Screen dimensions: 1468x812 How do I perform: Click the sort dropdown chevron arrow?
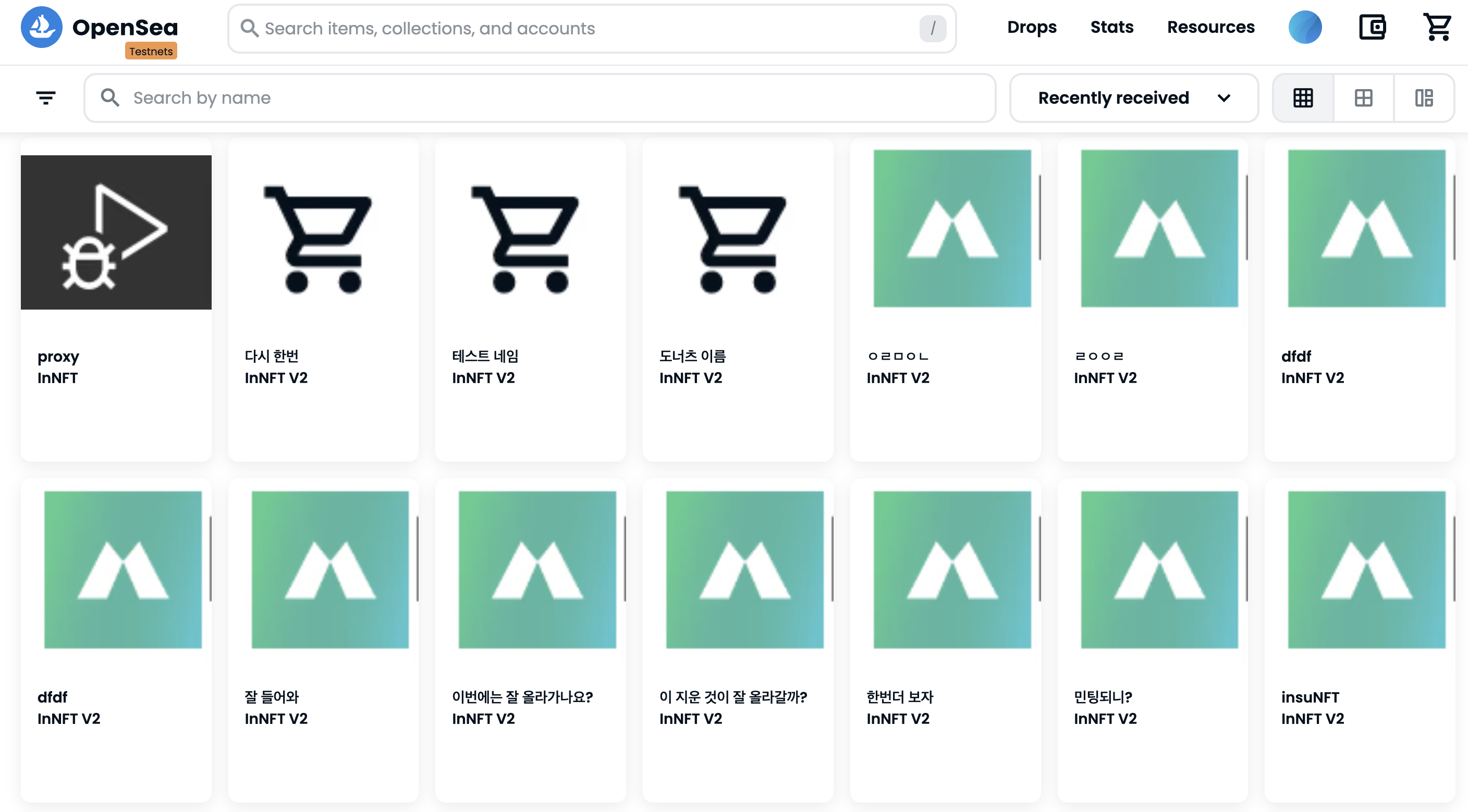click(1224, 98)
